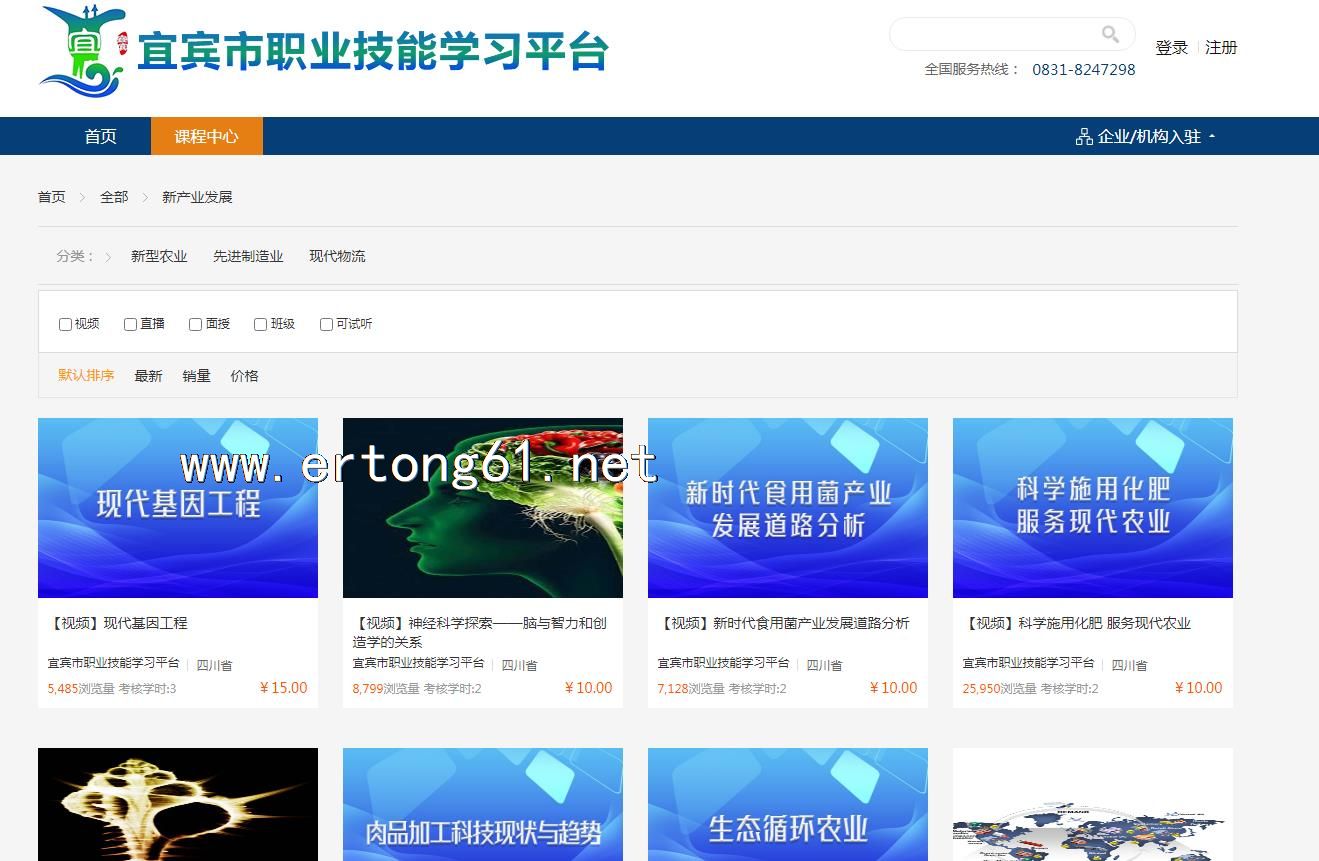Click the 登录 link
This screenshot has width=1319, height=861.
click(x=1171, y=47)
